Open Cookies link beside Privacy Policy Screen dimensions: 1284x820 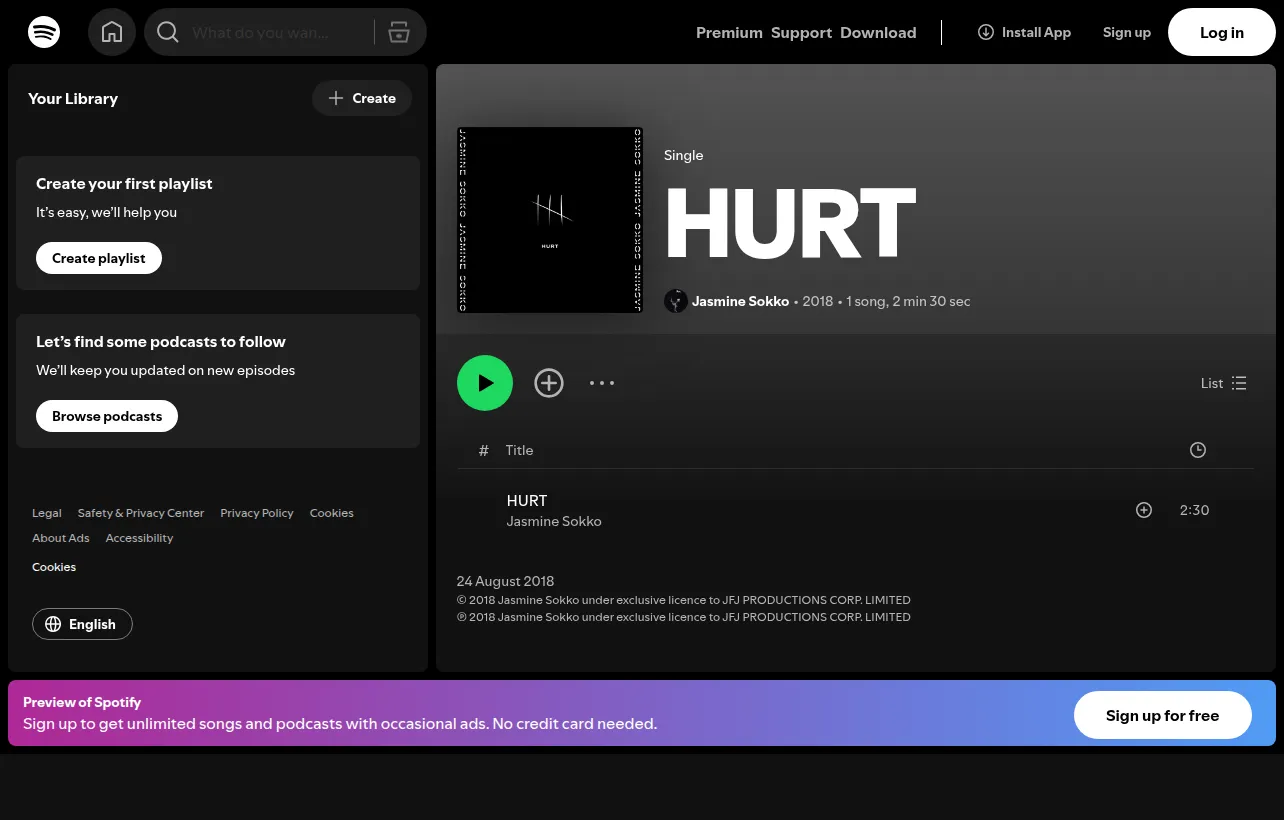[x=332, y=513]
